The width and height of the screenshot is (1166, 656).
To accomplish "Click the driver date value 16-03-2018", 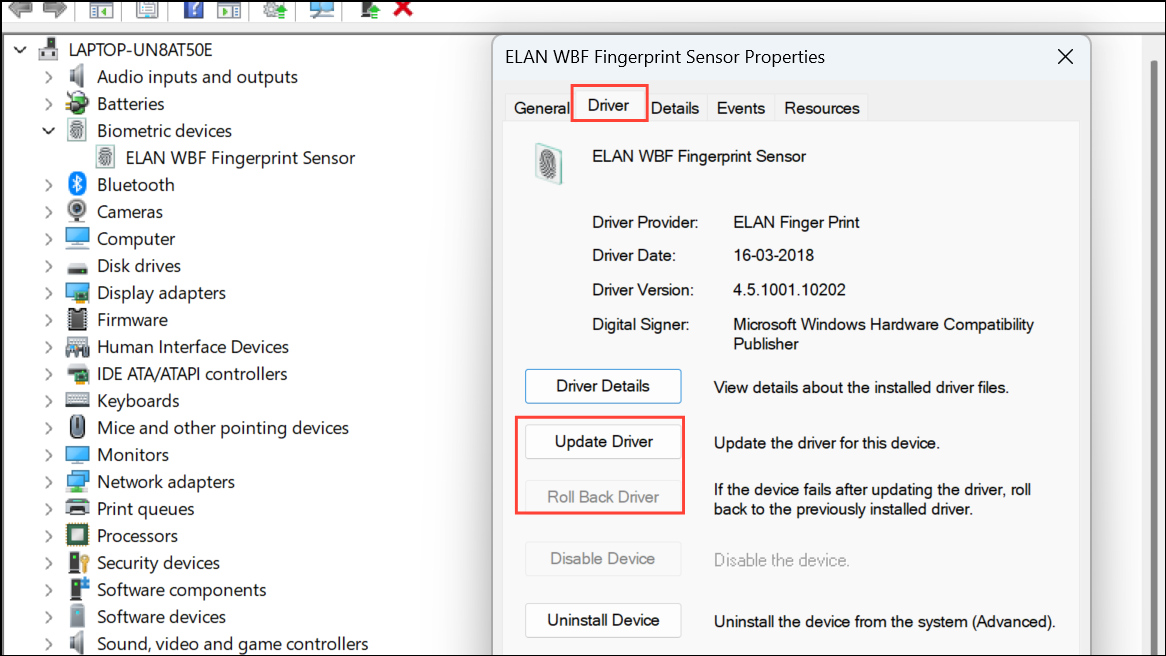I will (x=773, y=255).
